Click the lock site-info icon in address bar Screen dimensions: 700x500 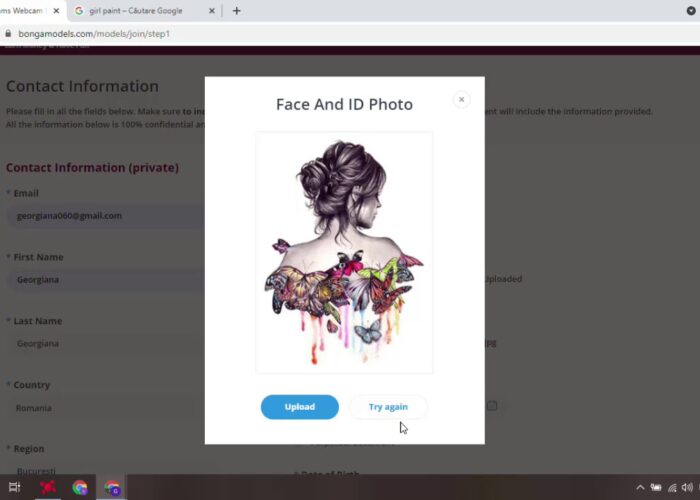pyautogui.click(x=8, y=33)
